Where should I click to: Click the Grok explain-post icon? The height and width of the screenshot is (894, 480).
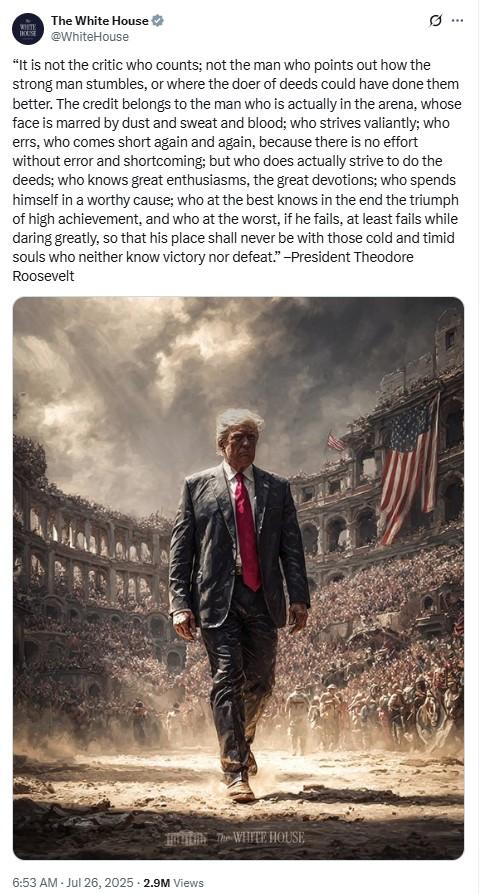(435, 21)
